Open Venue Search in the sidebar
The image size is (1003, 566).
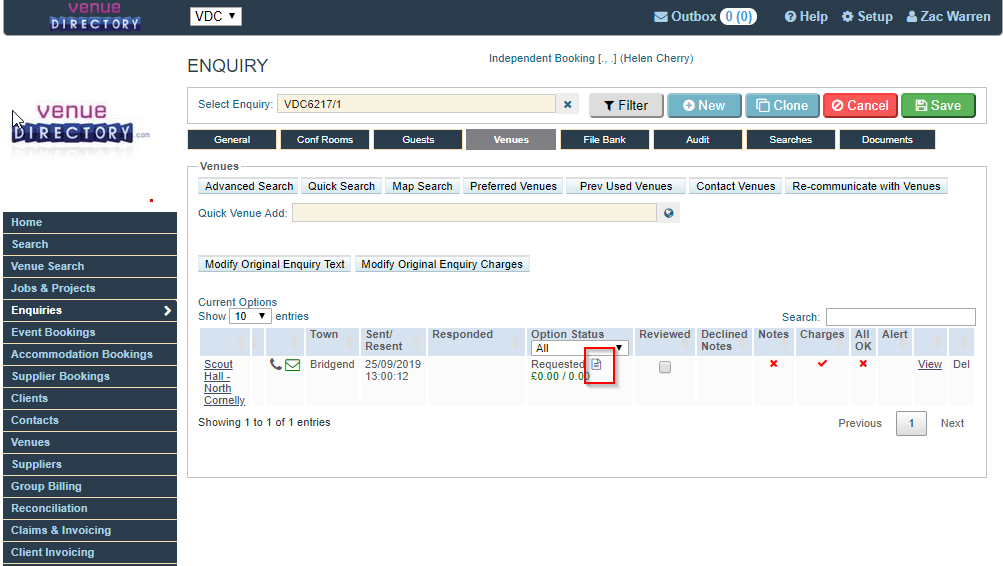pyautogui.click(x=90, y=266)
